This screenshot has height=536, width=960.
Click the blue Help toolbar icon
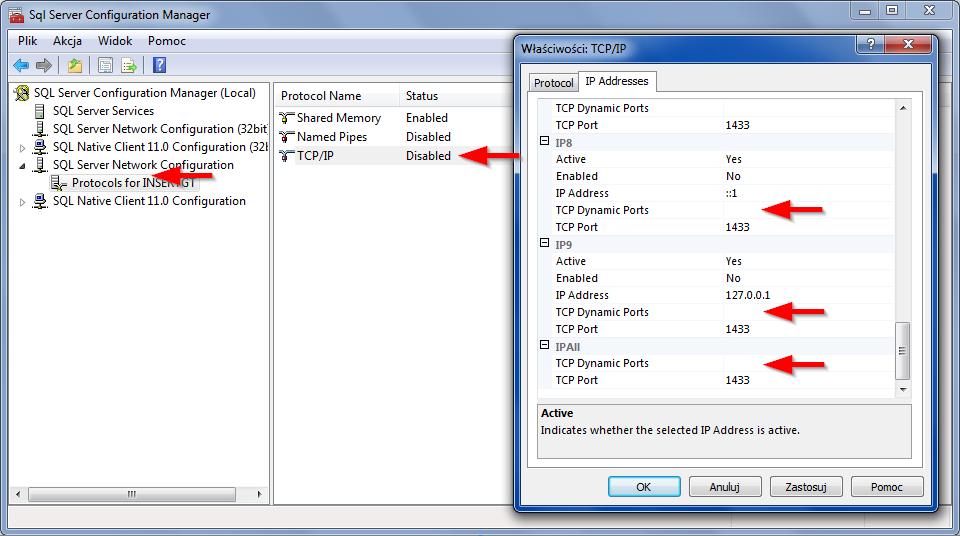coord(159,65)
